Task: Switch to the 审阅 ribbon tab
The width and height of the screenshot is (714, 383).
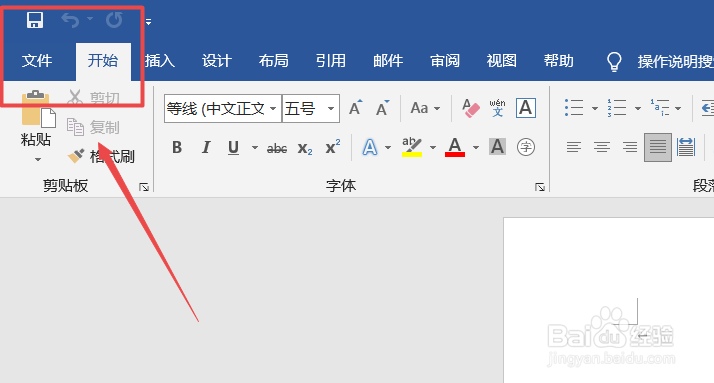Action: 445,61
